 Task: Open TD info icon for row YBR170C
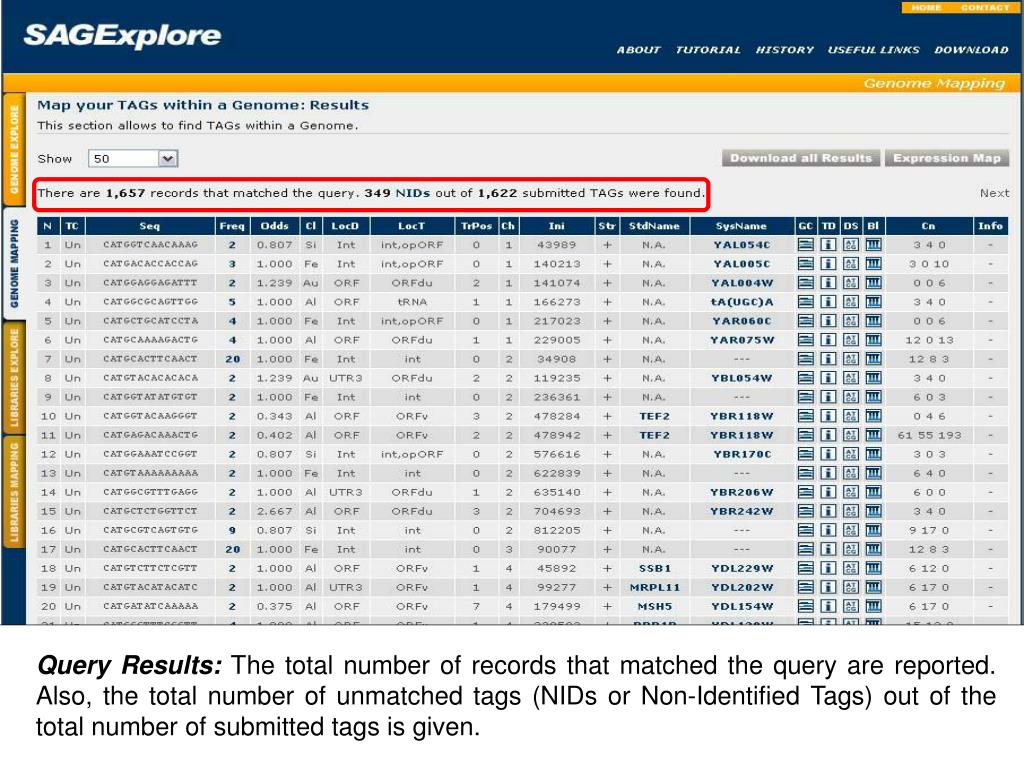tap(828, 454)
